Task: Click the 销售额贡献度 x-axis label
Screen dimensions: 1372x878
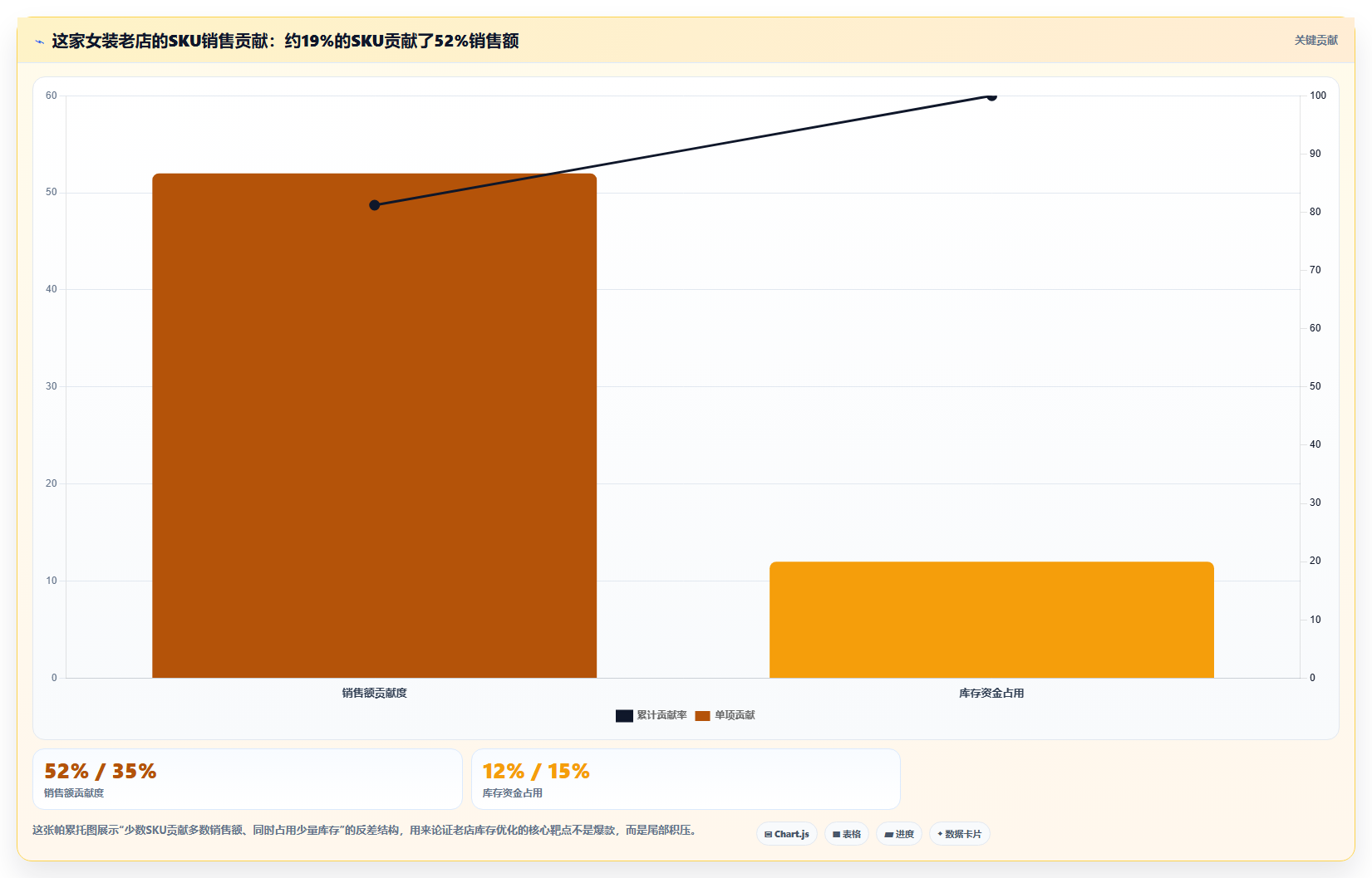Action: [375, 693]
